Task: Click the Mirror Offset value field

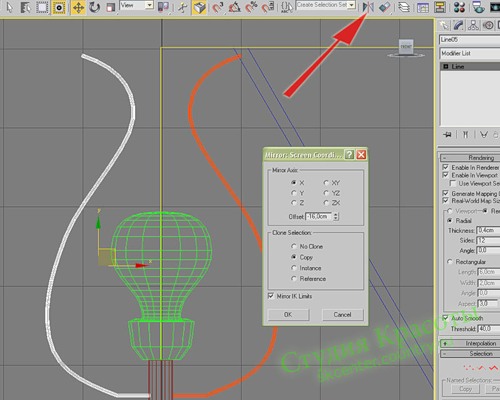Action: tap(319, 216)
